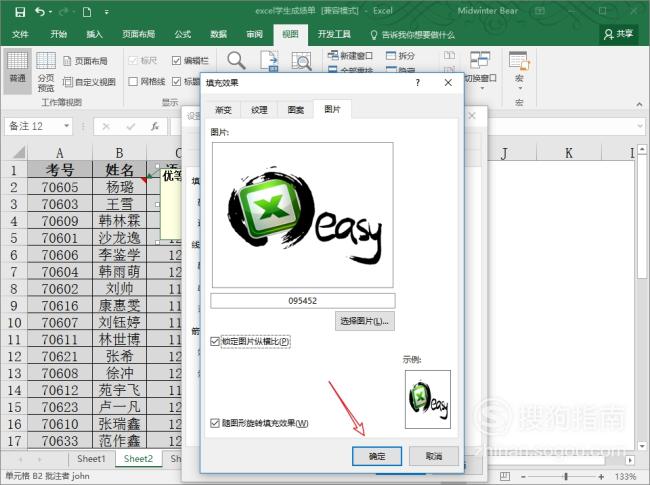Click the 共享 share button
The height and width of the screenshot is (485, 650).
(619, 34)
